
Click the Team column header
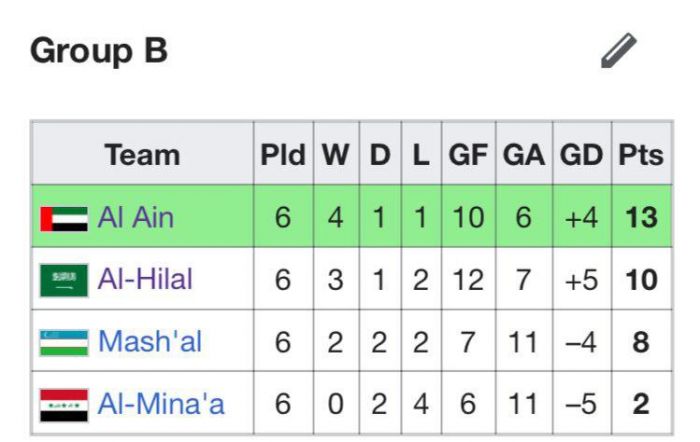pyautogui.click(x=142, y=155)
